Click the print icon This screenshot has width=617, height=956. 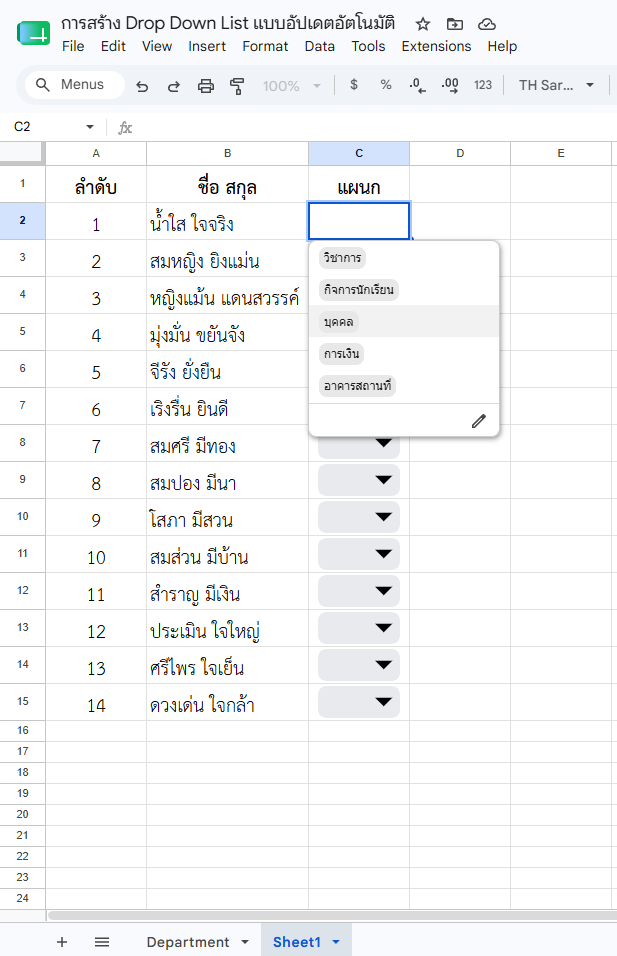point(206,86)
